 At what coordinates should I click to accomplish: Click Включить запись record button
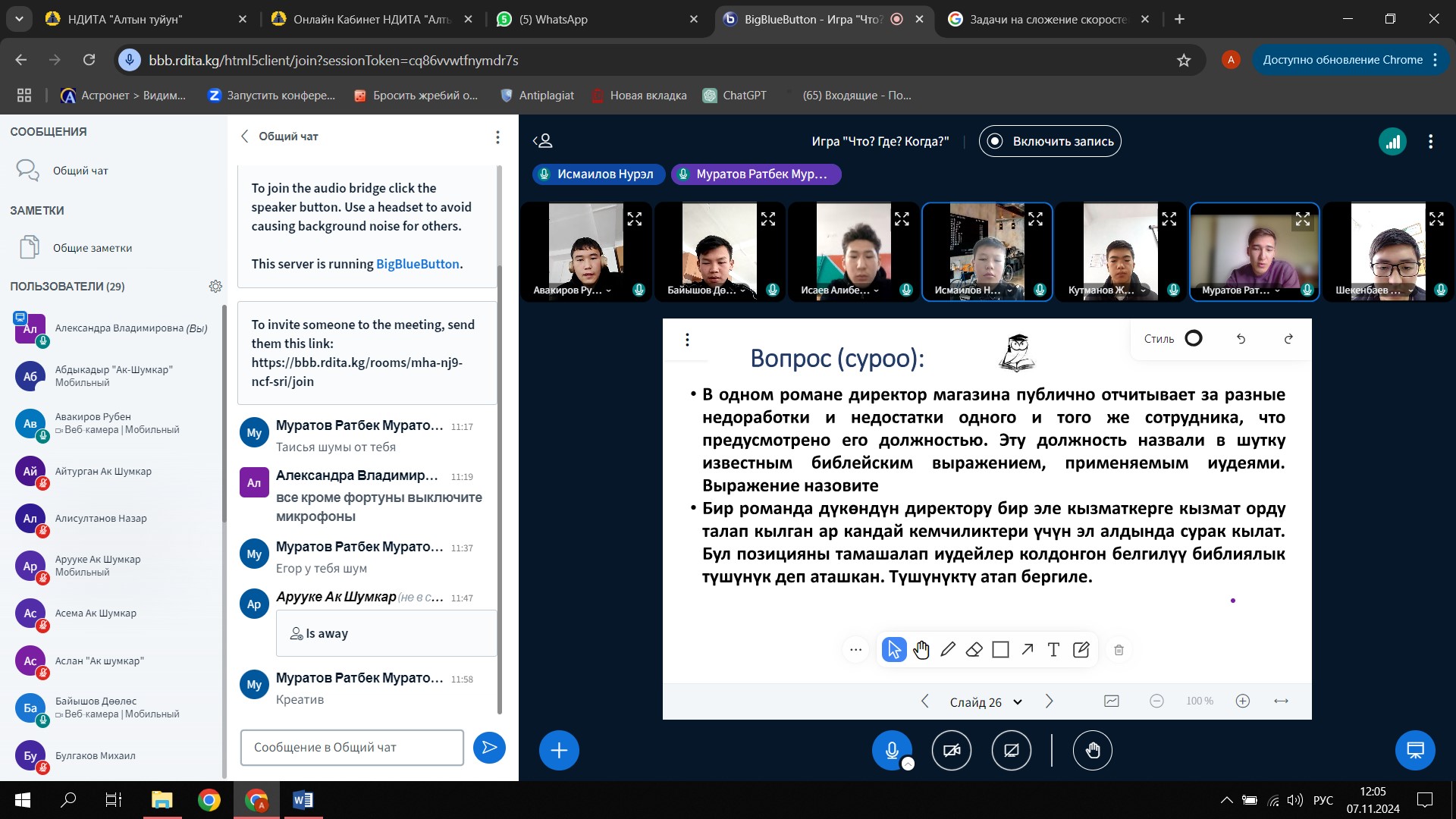(1050, 142)
